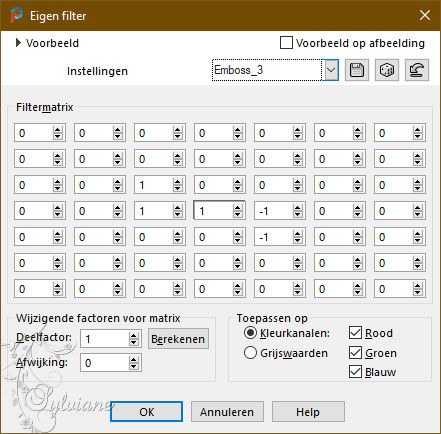Close the Eigen filter dialog
The width and height of the screenshot is (441, 434).
click(425, 15)
